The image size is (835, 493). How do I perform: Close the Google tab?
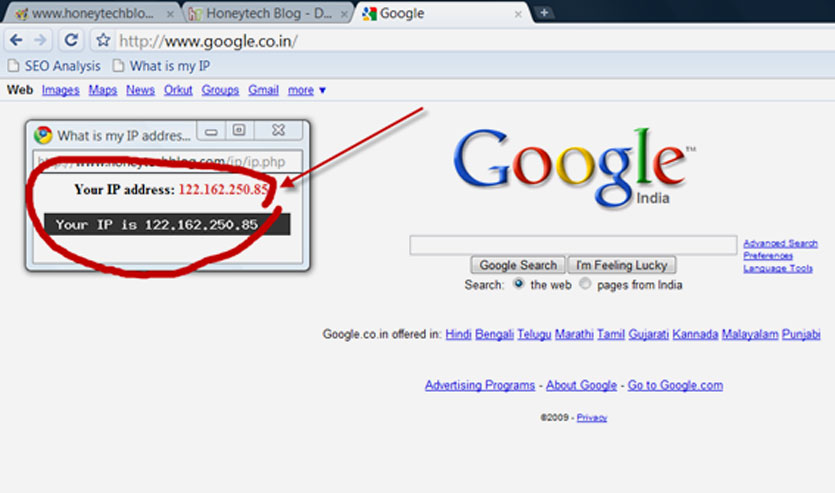518,14
